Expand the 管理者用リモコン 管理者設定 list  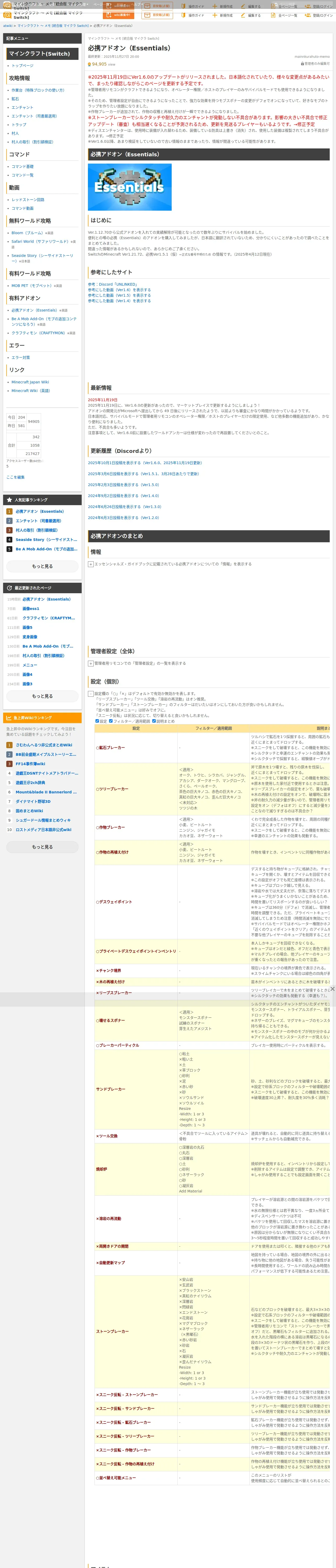tap(91, 664)
